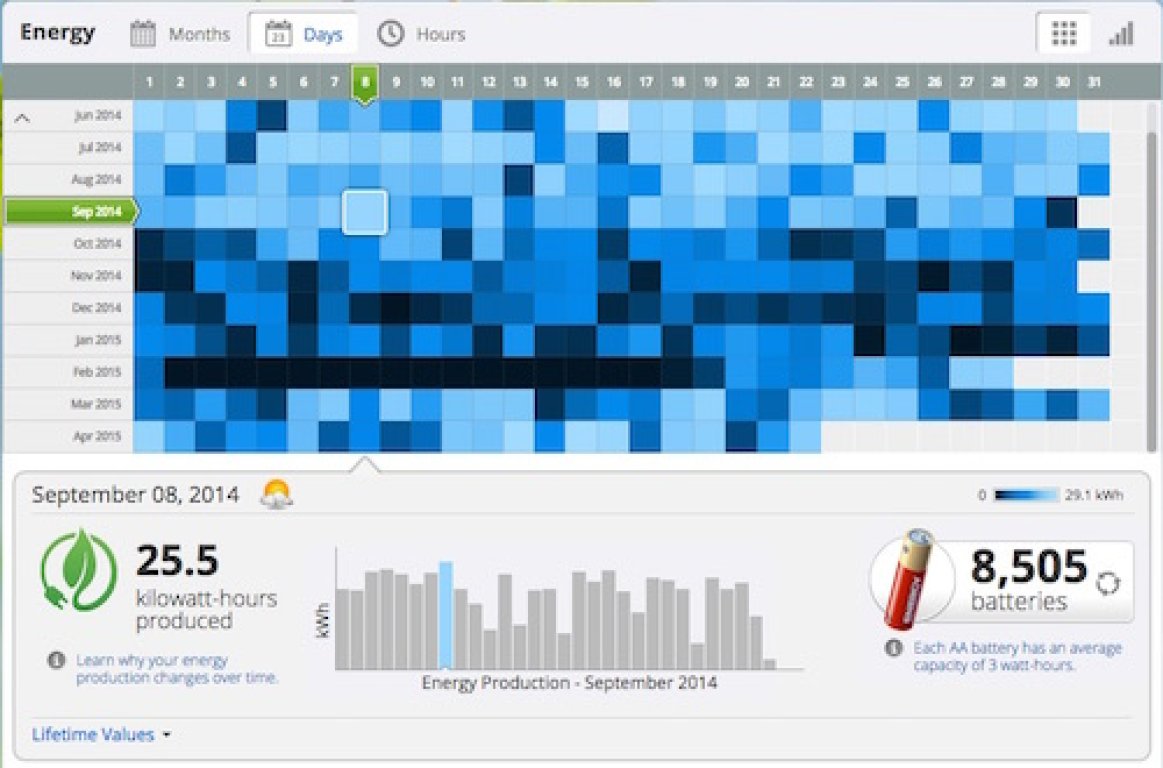Select the Mar 2015 row label
This screenshot has width=1163, height=768.
pyautogui.click(x=96, y=404)
